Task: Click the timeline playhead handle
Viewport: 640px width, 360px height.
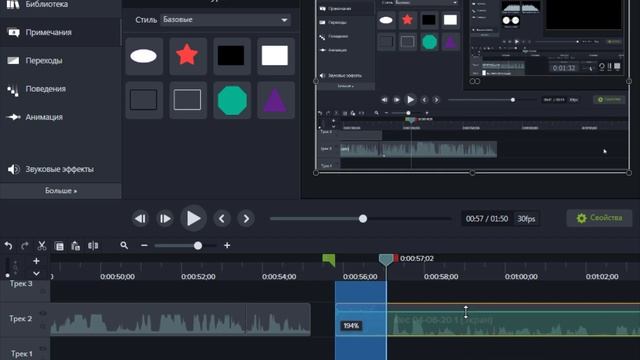Action: click(x=386, y=259)
